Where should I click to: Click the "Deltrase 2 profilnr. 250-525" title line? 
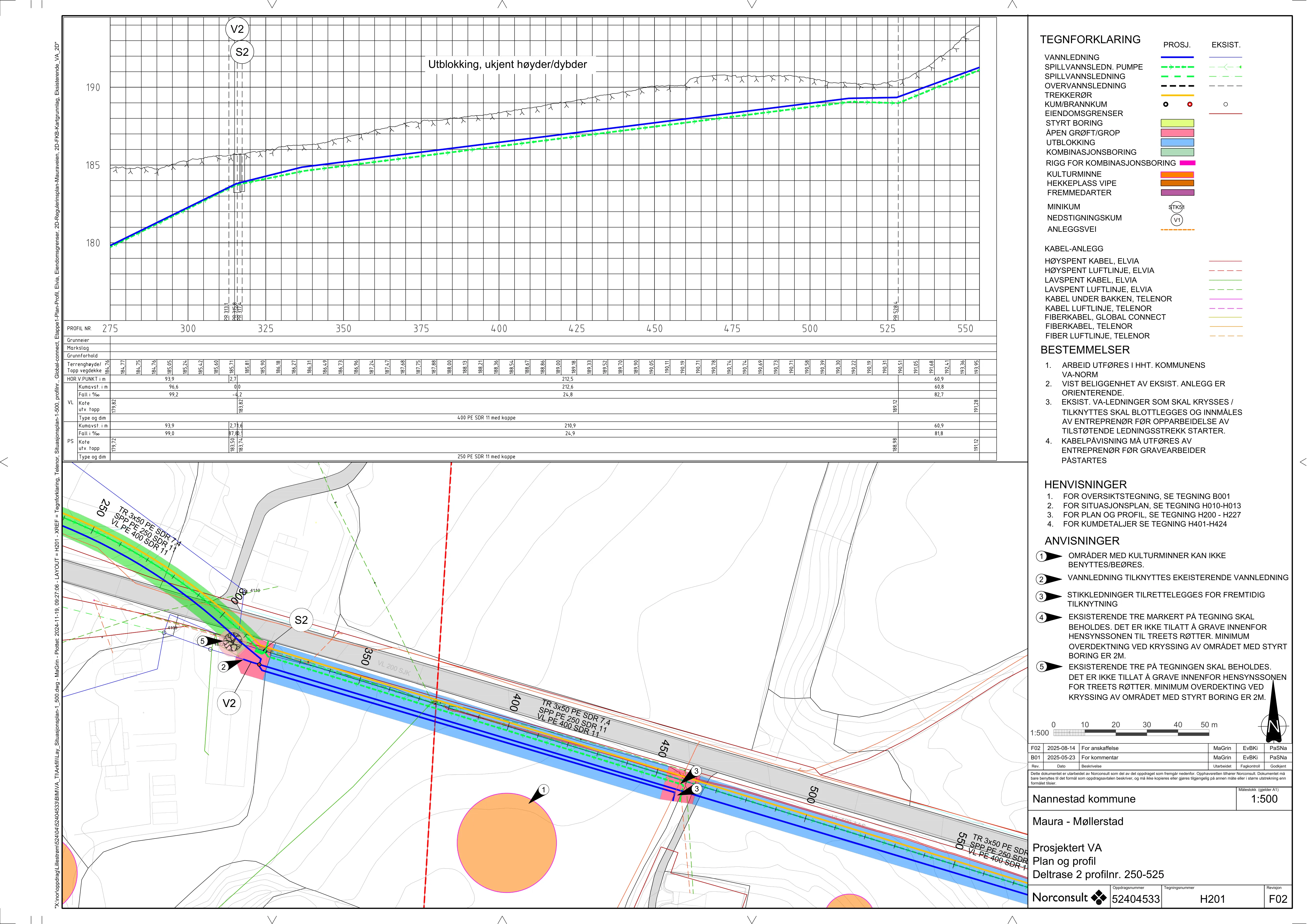pos(1098,874)
